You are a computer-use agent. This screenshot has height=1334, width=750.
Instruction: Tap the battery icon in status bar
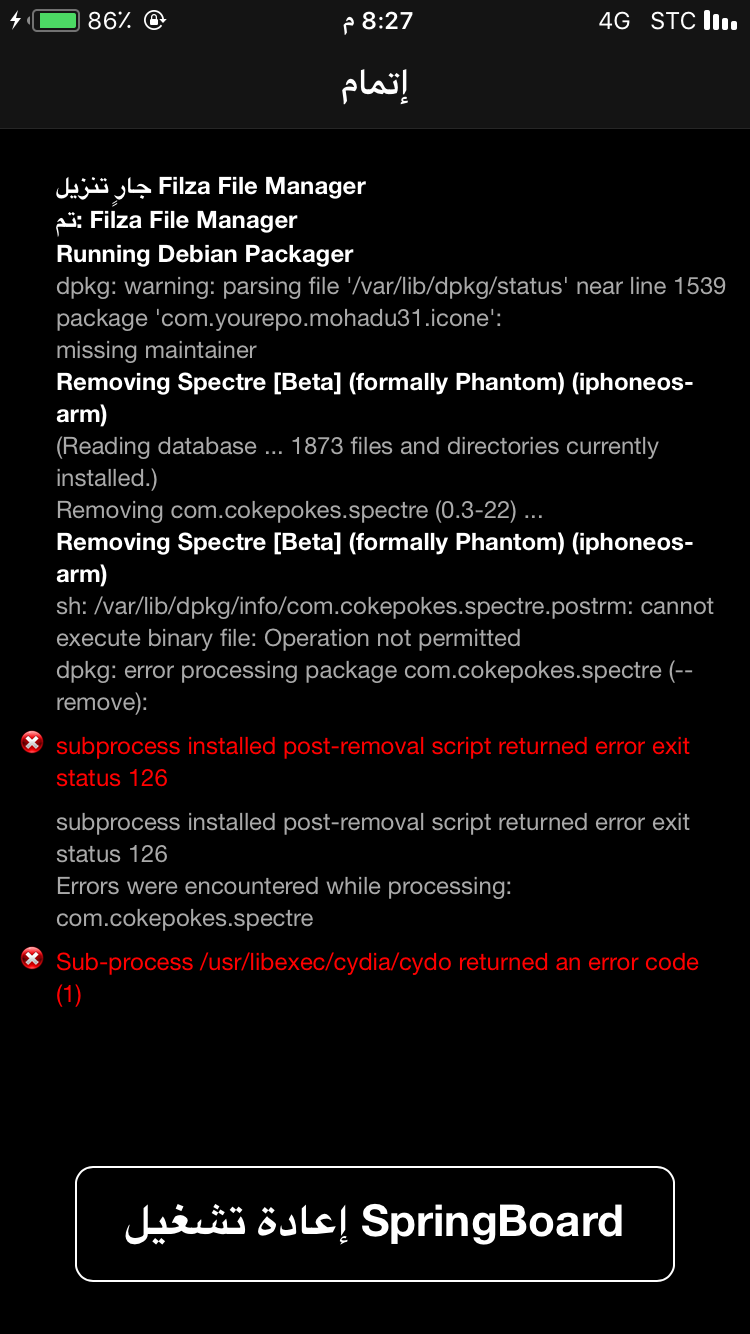(x=56, y=20)
